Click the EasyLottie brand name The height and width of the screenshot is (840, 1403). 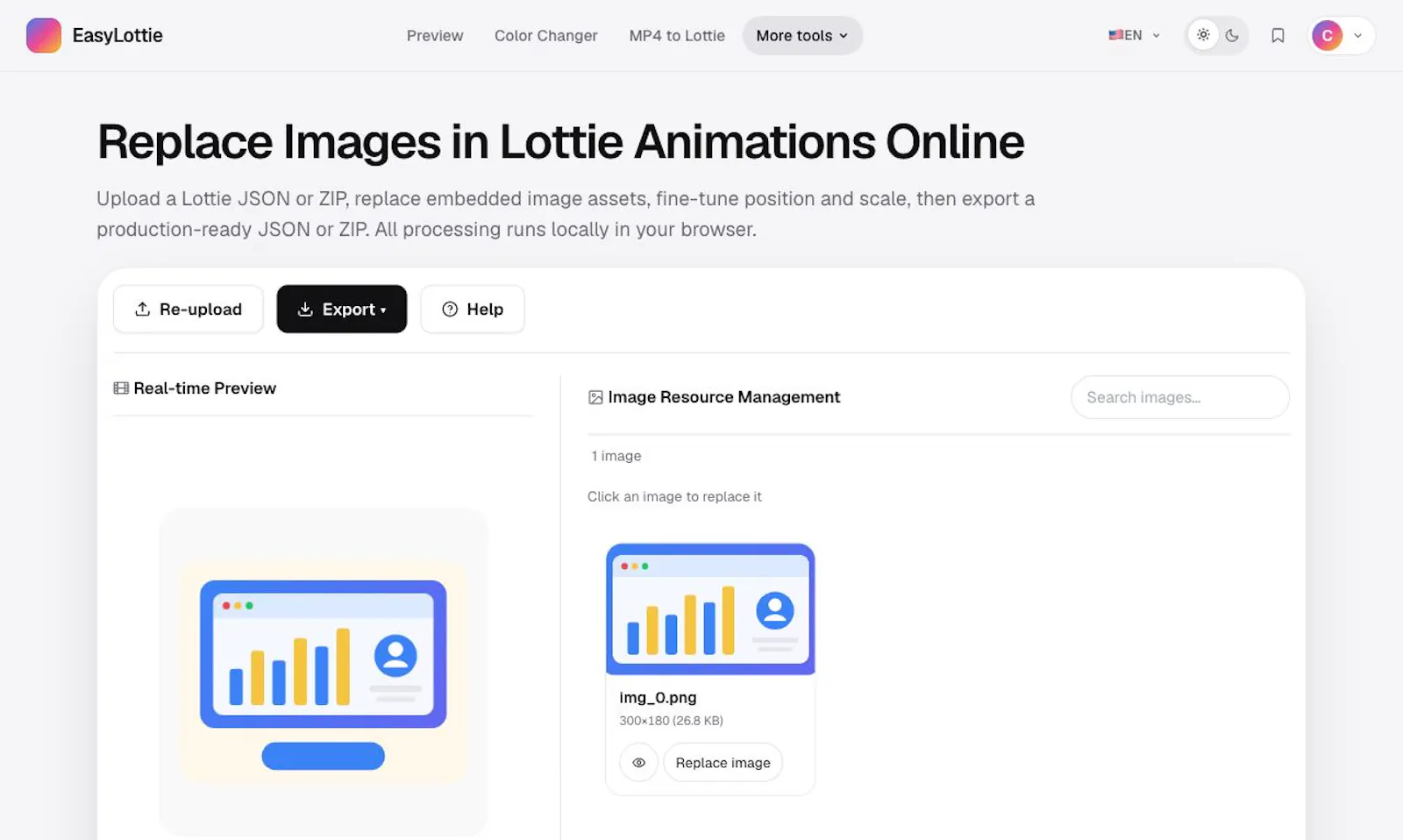(x=118, y=35)
